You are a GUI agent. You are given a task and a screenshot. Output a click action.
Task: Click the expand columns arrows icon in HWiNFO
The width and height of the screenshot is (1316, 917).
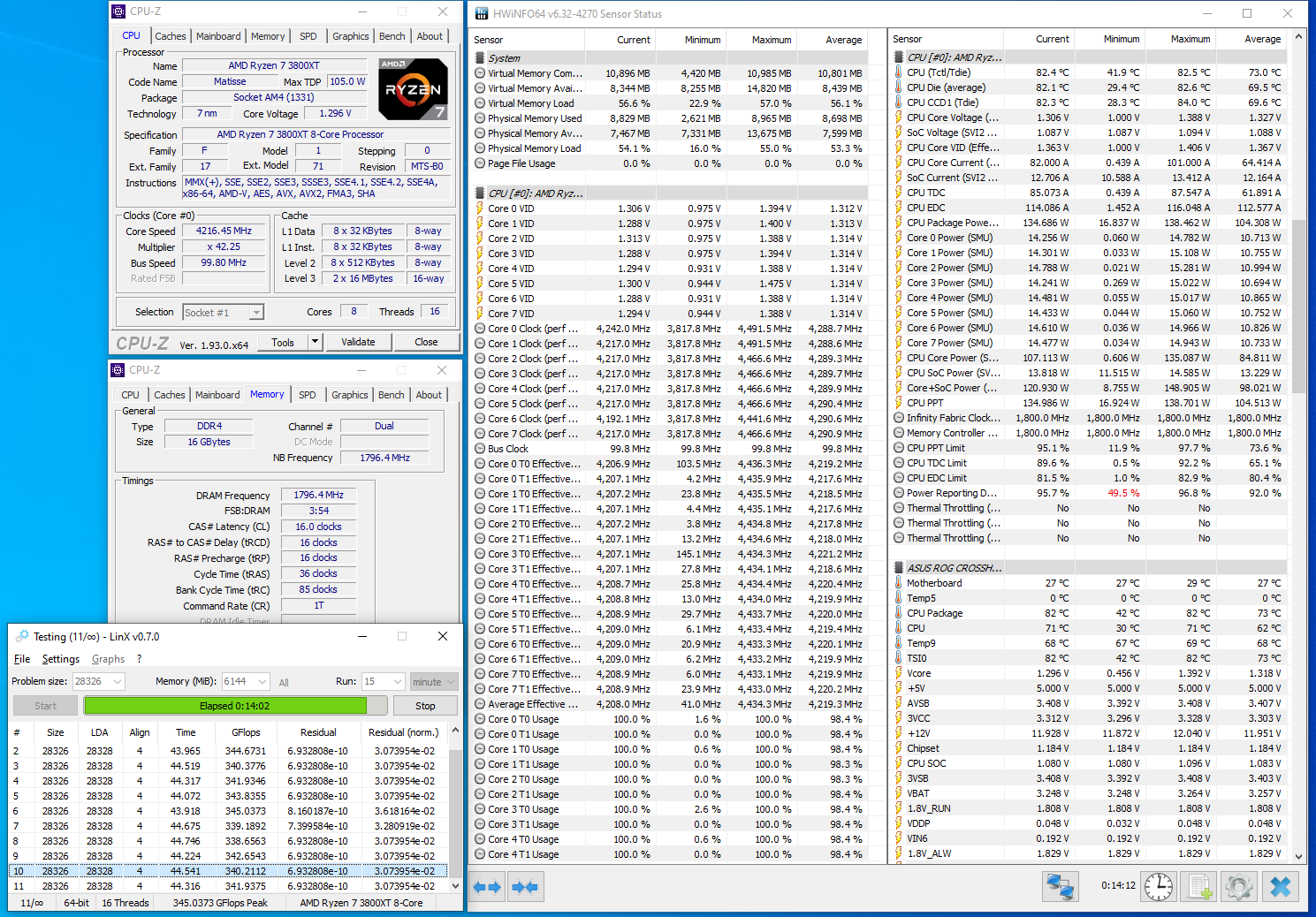(487, 887)
